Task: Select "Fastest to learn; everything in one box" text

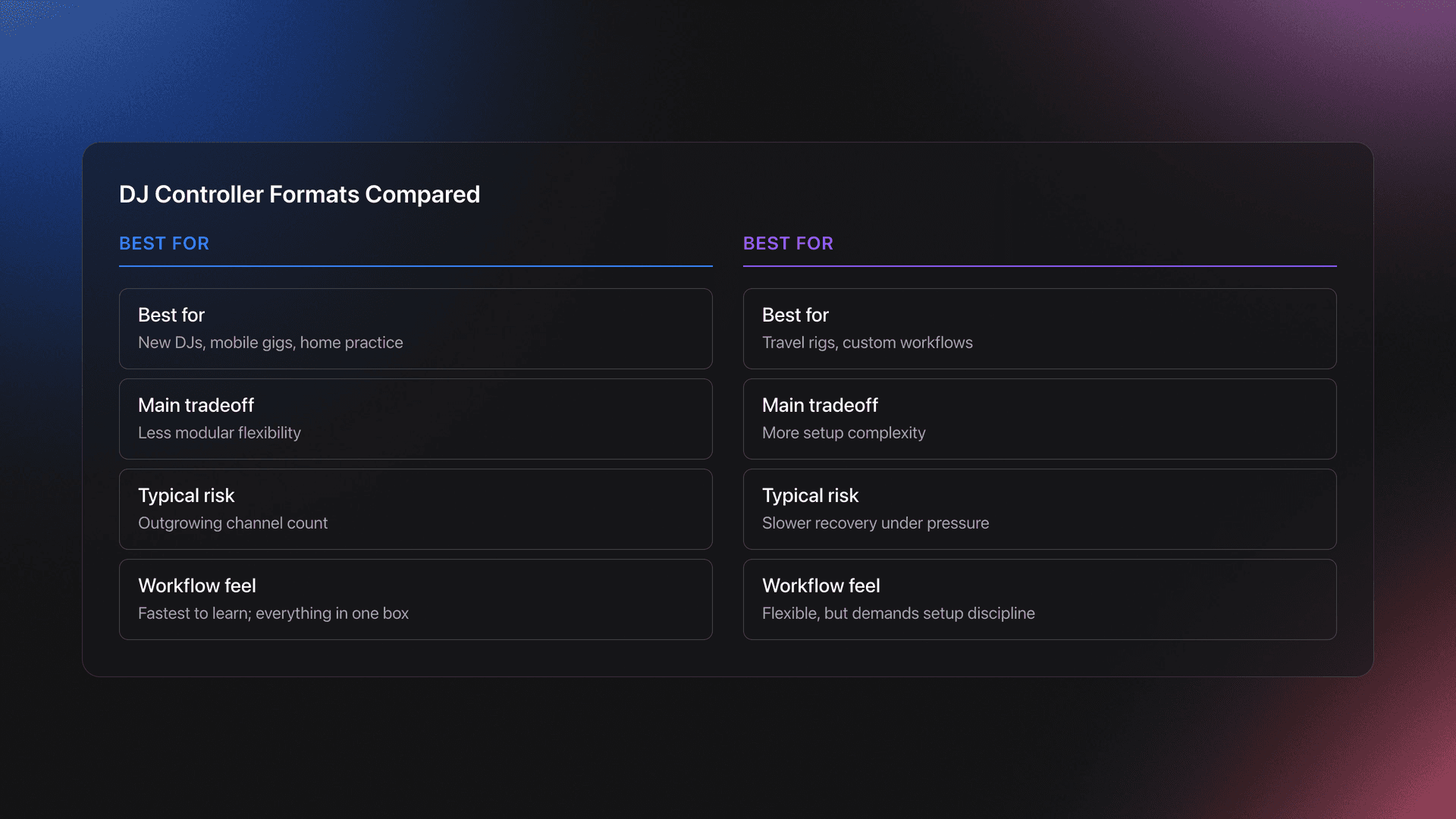Action: [273, 613]
